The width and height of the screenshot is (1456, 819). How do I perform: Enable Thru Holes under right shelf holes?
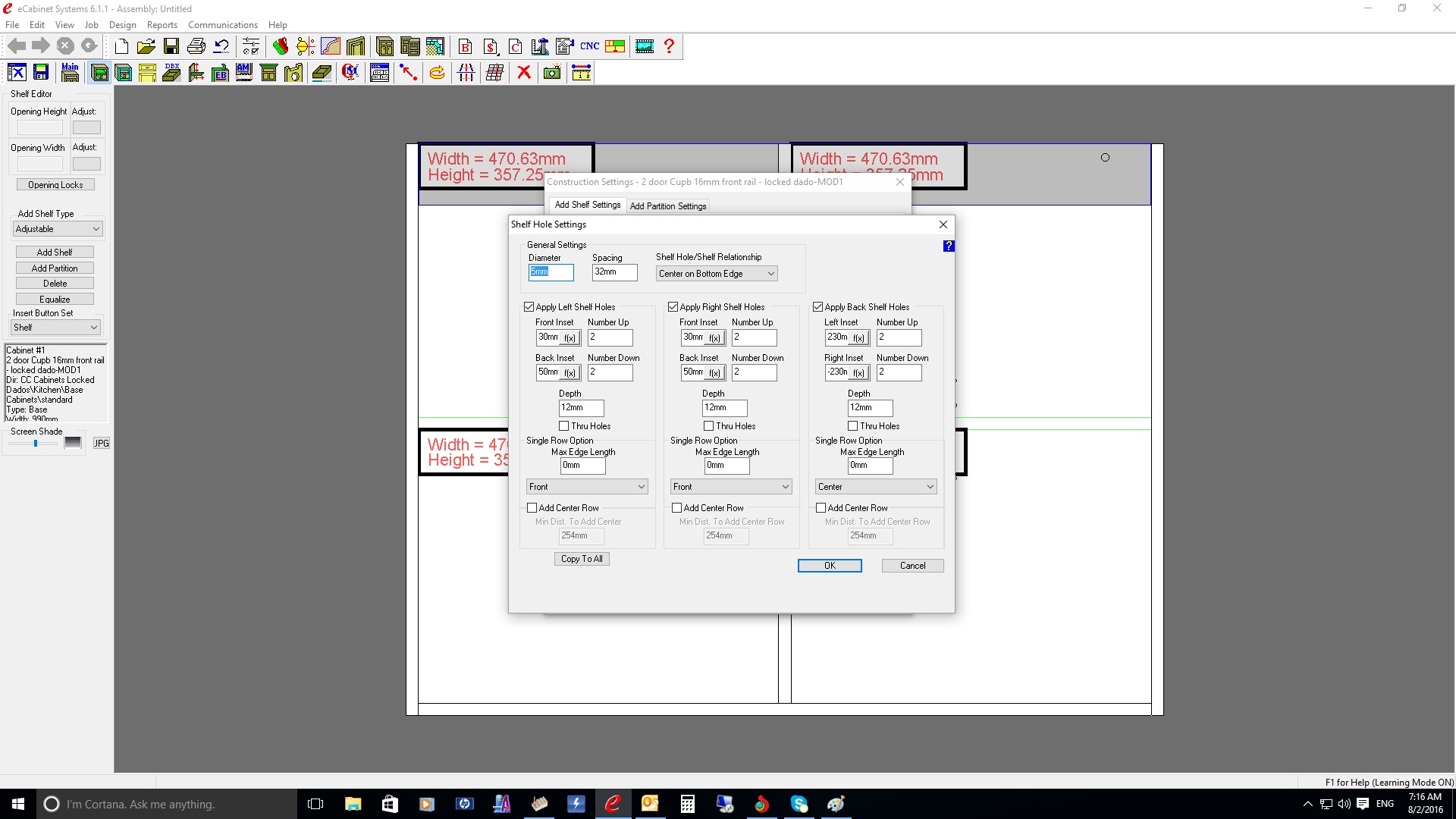point(708,426)
